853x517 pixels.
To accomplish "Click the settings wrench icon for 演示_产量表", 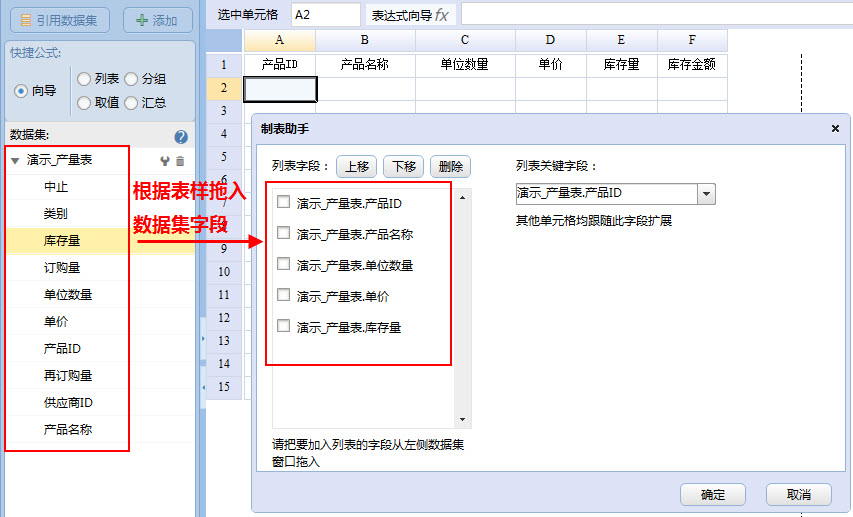I will click(165, 161).
